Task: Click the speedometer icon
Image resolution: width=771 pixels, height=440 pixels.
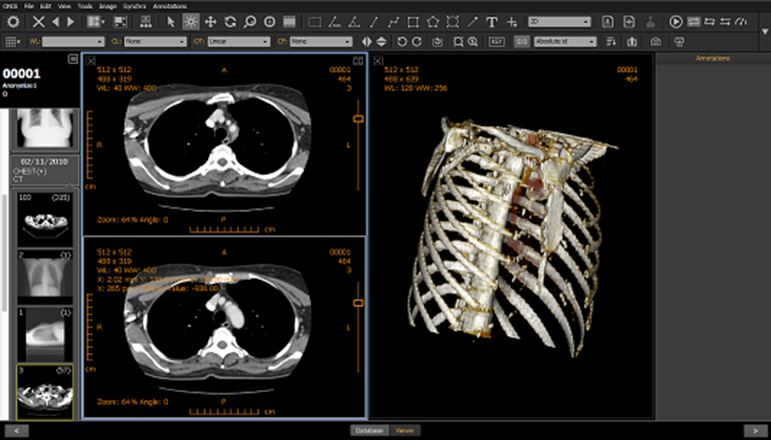Action: (742, 22)
